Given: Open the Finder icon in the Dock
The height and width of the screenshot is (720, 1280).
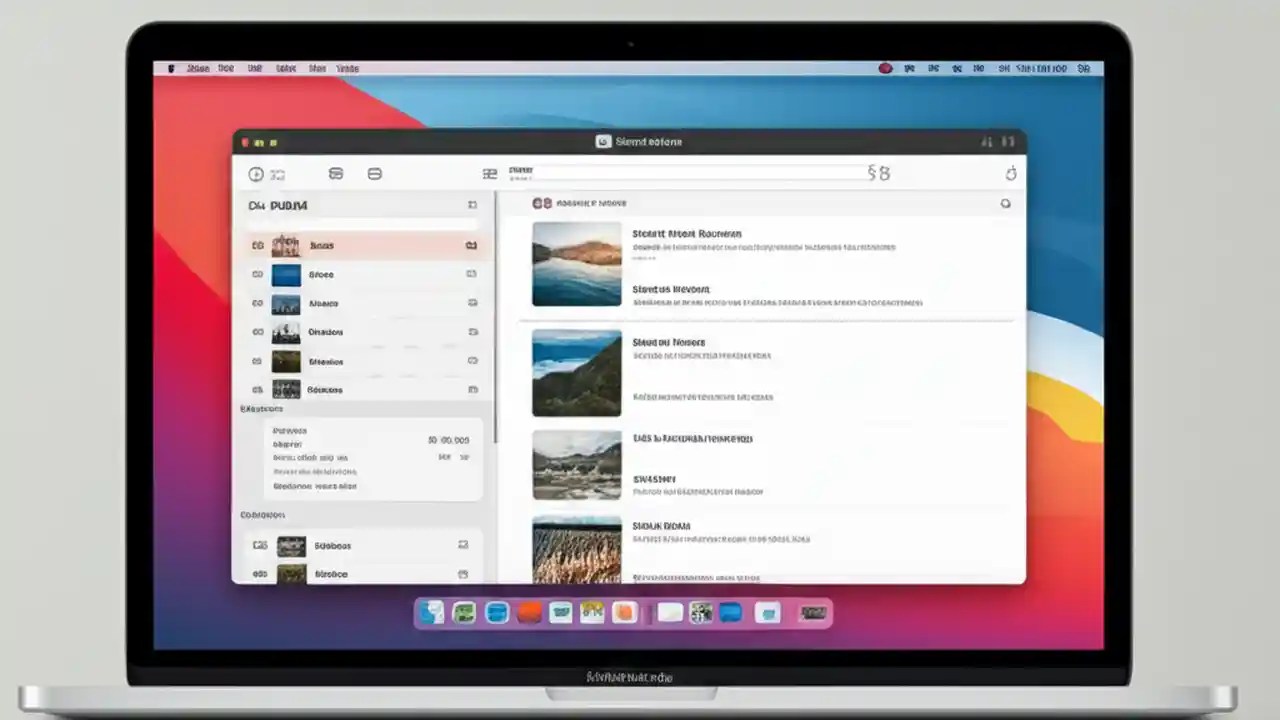Looking at the screenshot, I should click(x=431, y=613).
